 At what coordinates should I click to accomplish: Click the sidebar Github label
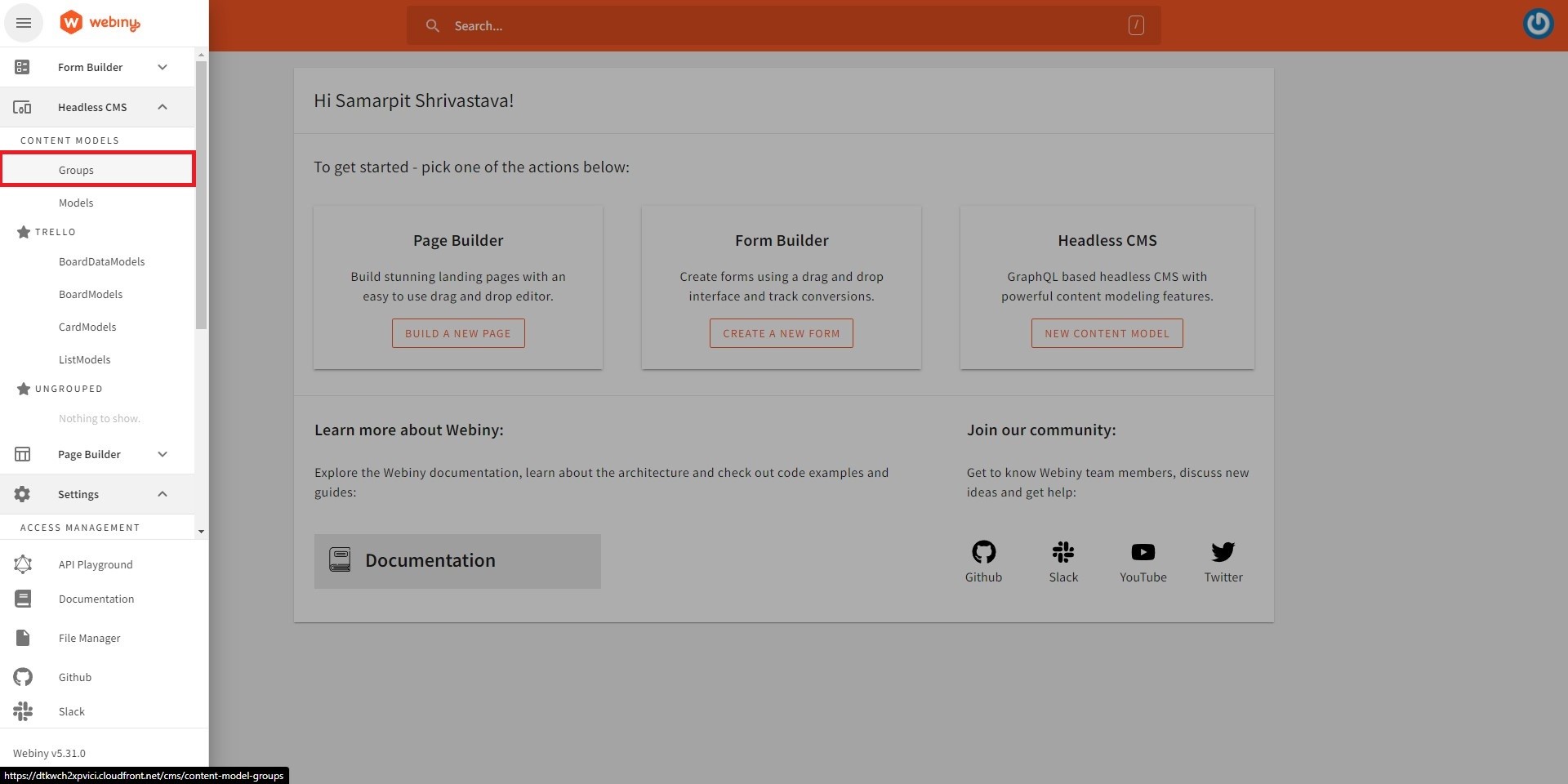[x=75, y=677]
